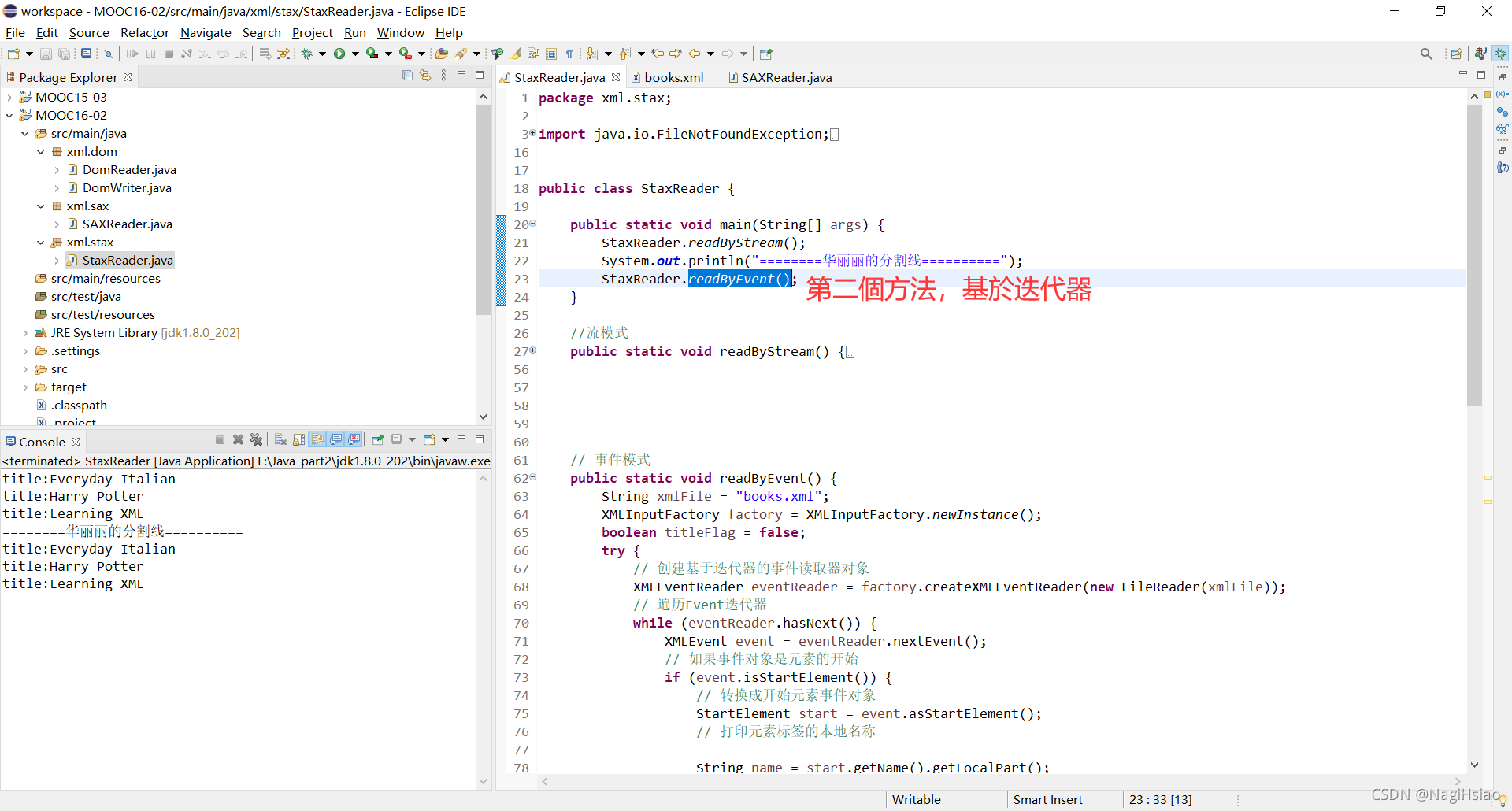
Task: Open the Run button dropdown arrow
Action: click(x=355, y=54)
